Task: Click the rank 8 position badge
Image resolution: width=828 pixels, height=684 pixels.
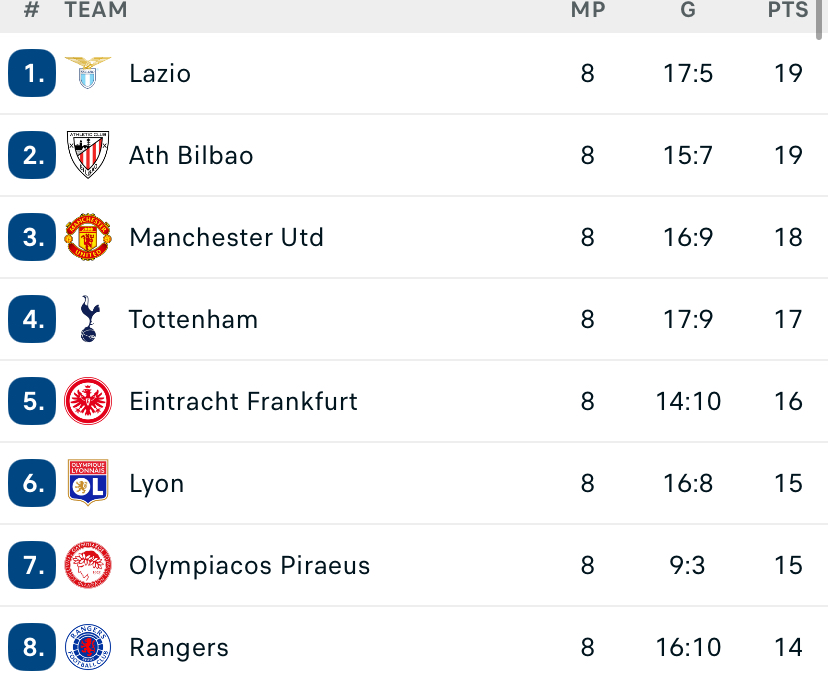Action: point(32,647)
